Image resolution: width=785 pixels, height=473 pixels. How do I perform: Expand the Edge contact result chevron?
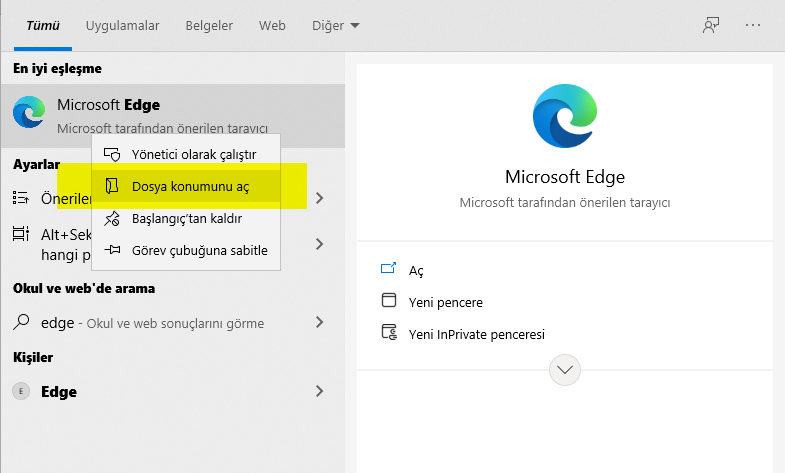[x=319, y=391]
